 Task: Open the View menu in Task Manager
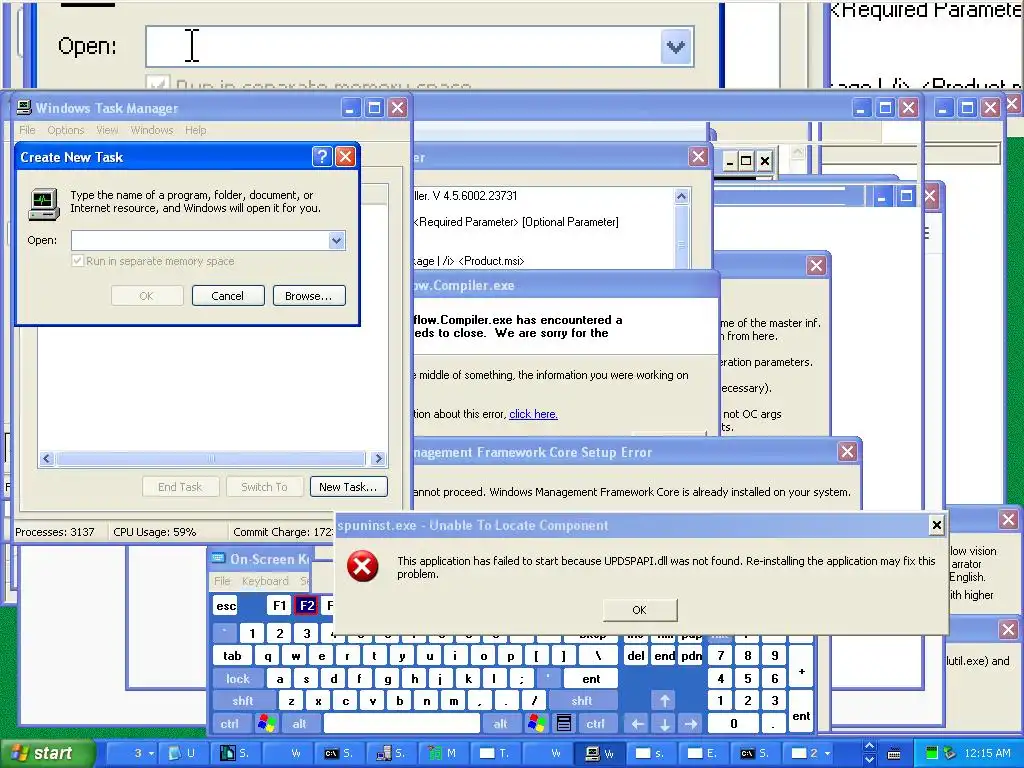point(107,130)
